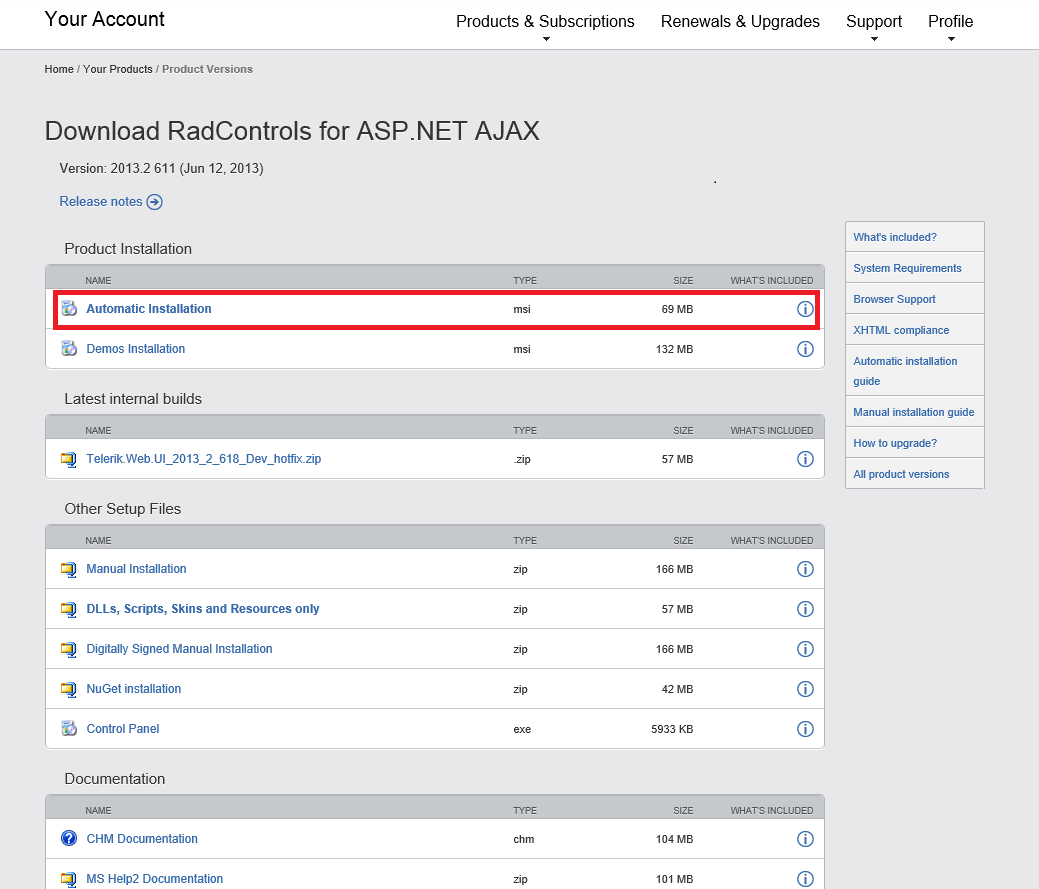Click the Manual Installation zip file icon
The image size is (1039, 889).
coord(68,569)
